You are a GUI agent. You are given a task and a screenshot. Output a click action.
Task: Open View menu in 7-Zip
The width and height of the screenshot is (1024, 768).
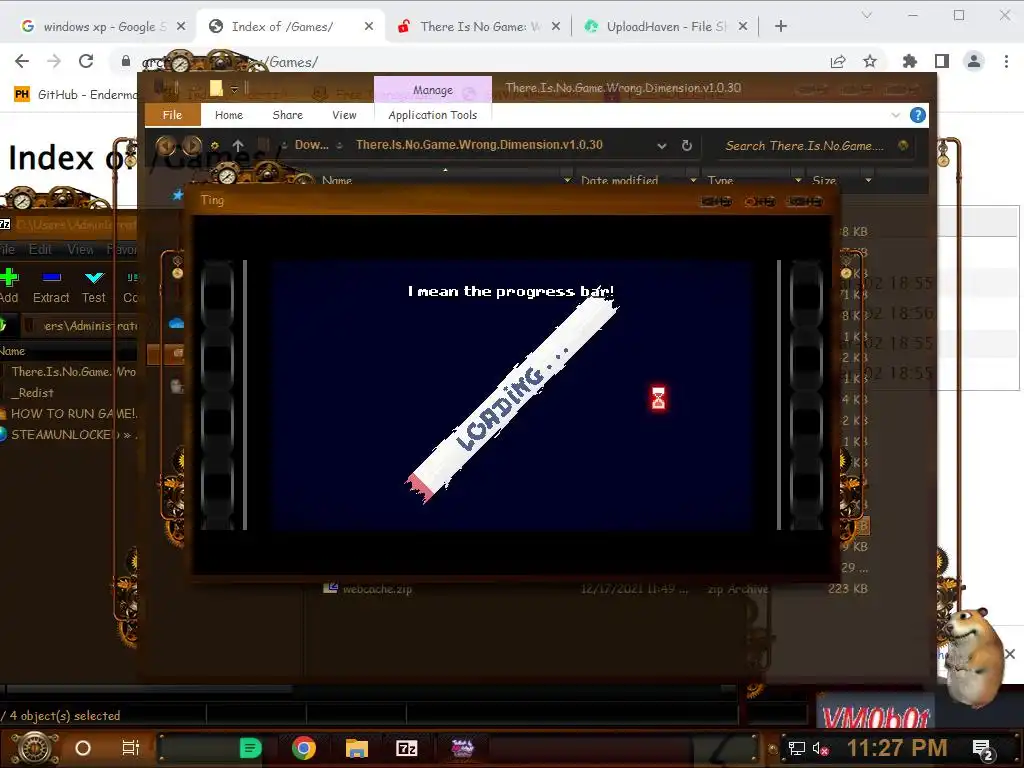click(x=80, y=249)
